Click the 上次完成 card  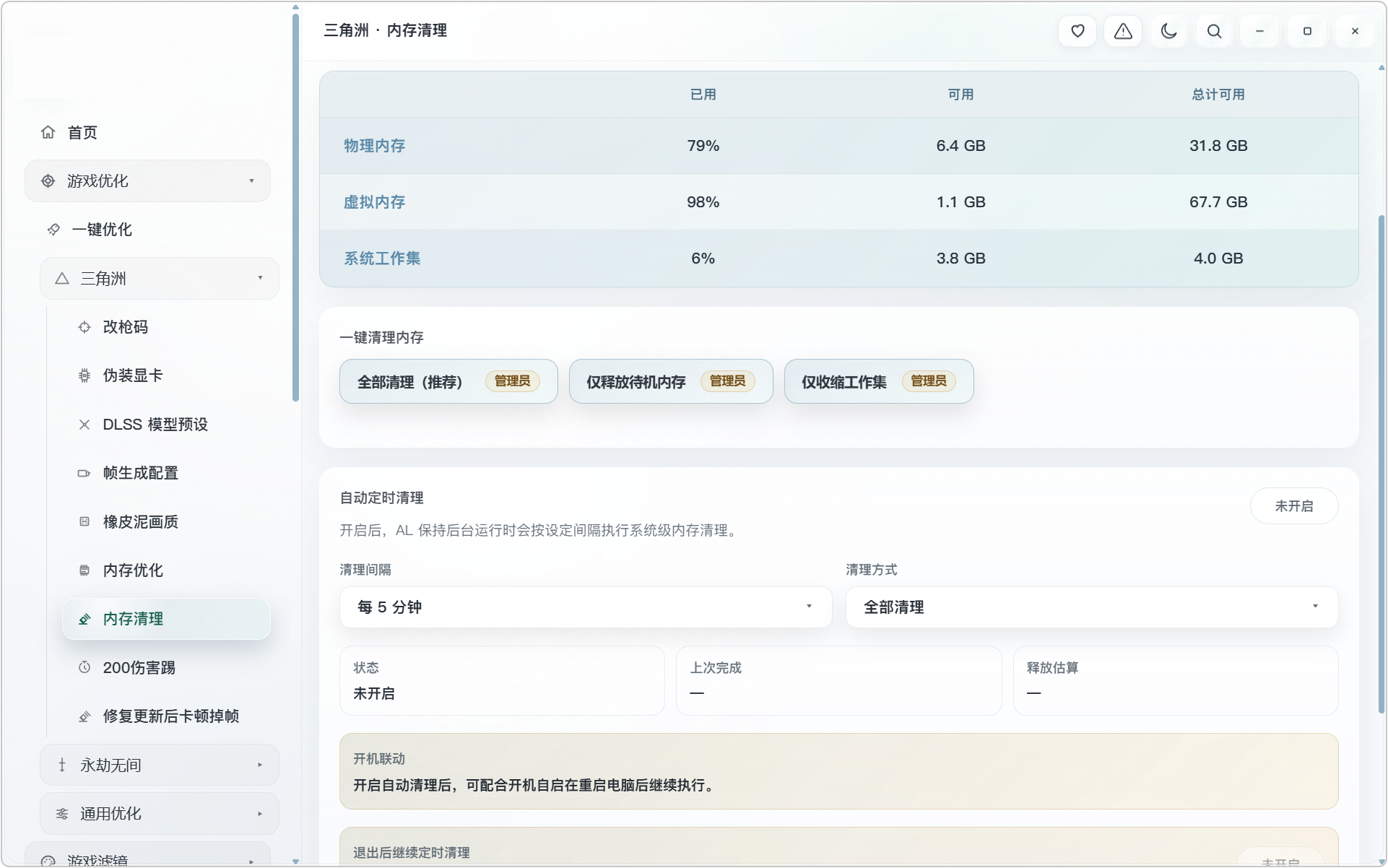coord(838,680)
